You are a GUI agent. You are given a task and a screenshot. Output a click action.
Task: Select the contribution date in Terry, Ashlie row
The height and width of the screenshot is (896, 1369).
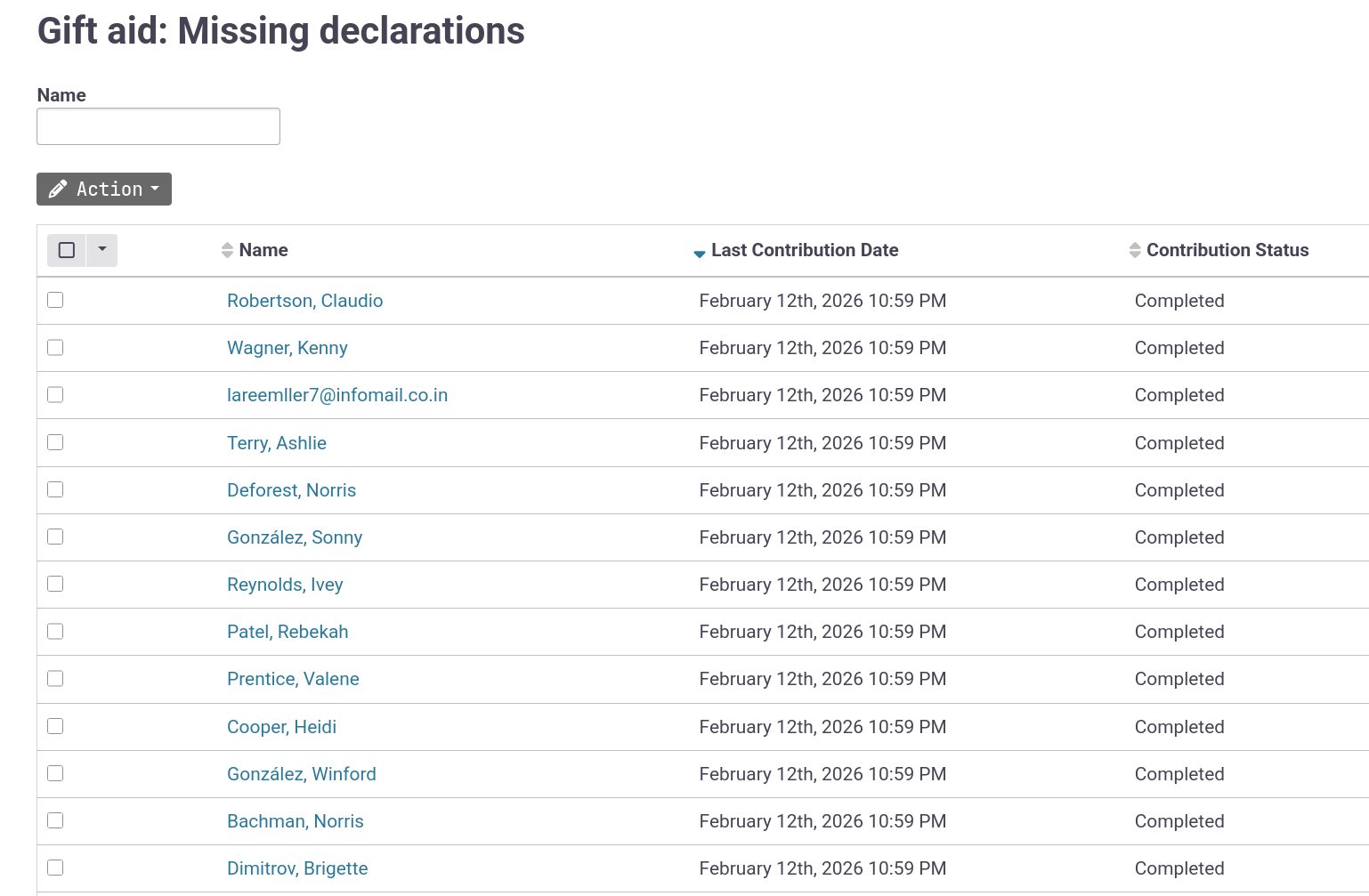click(x=822, y=443)
